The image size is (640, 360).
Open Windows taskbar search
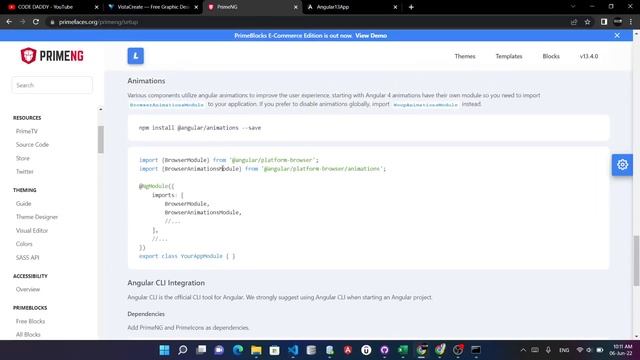pyautogui.click(x=183, y=350)
